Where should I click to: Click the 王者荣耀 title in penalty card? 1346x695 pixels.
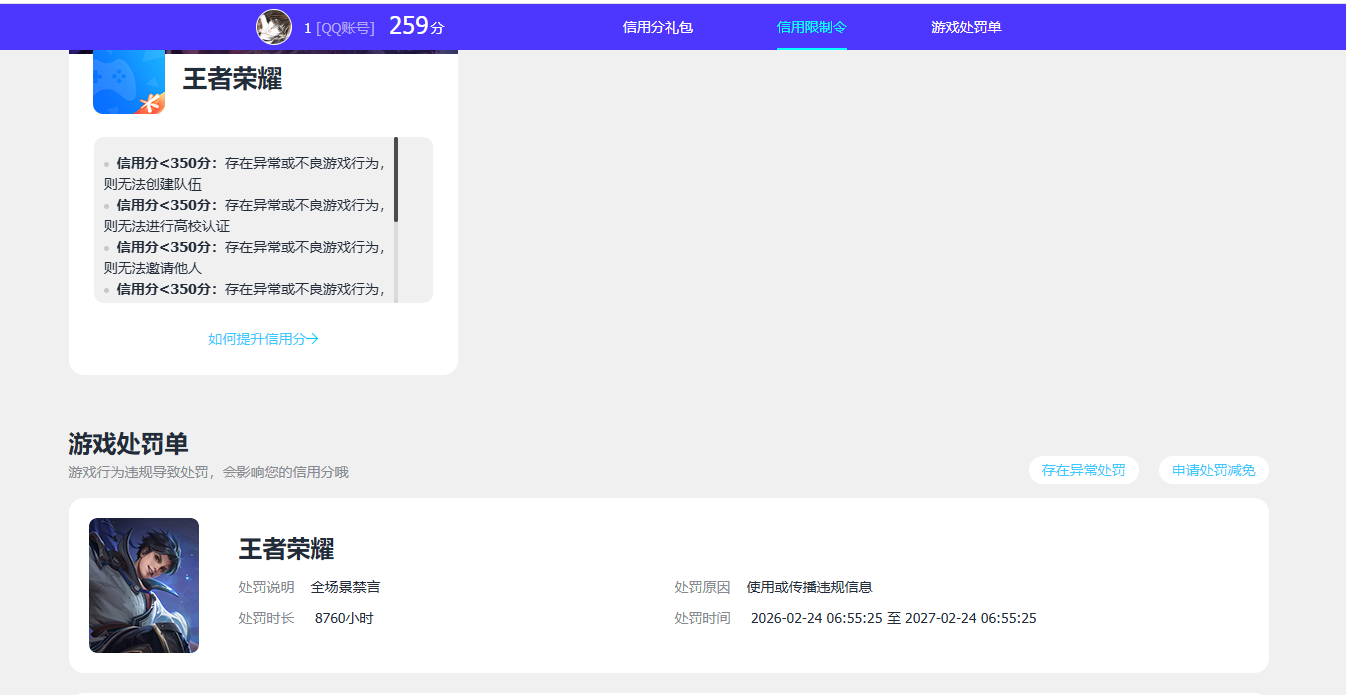(286, 549)
